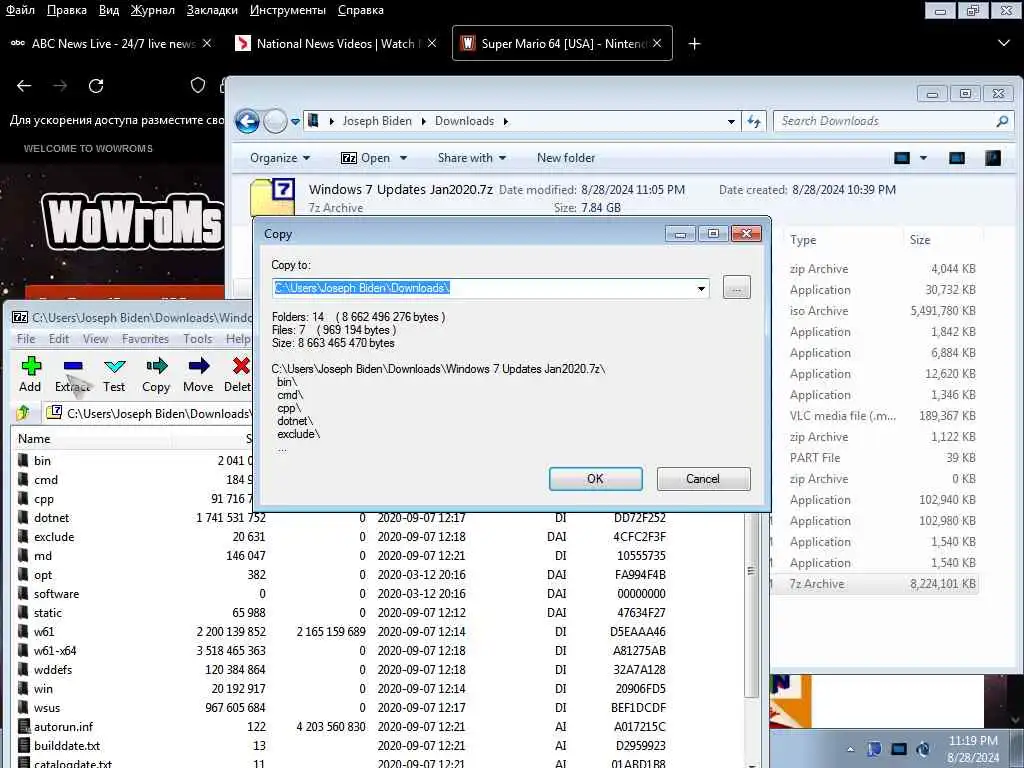The height and width of the screenshot is (768, 1024).
Task: Click the system tray volume icon
Action: pyautogui.click(x=923, y=749)
